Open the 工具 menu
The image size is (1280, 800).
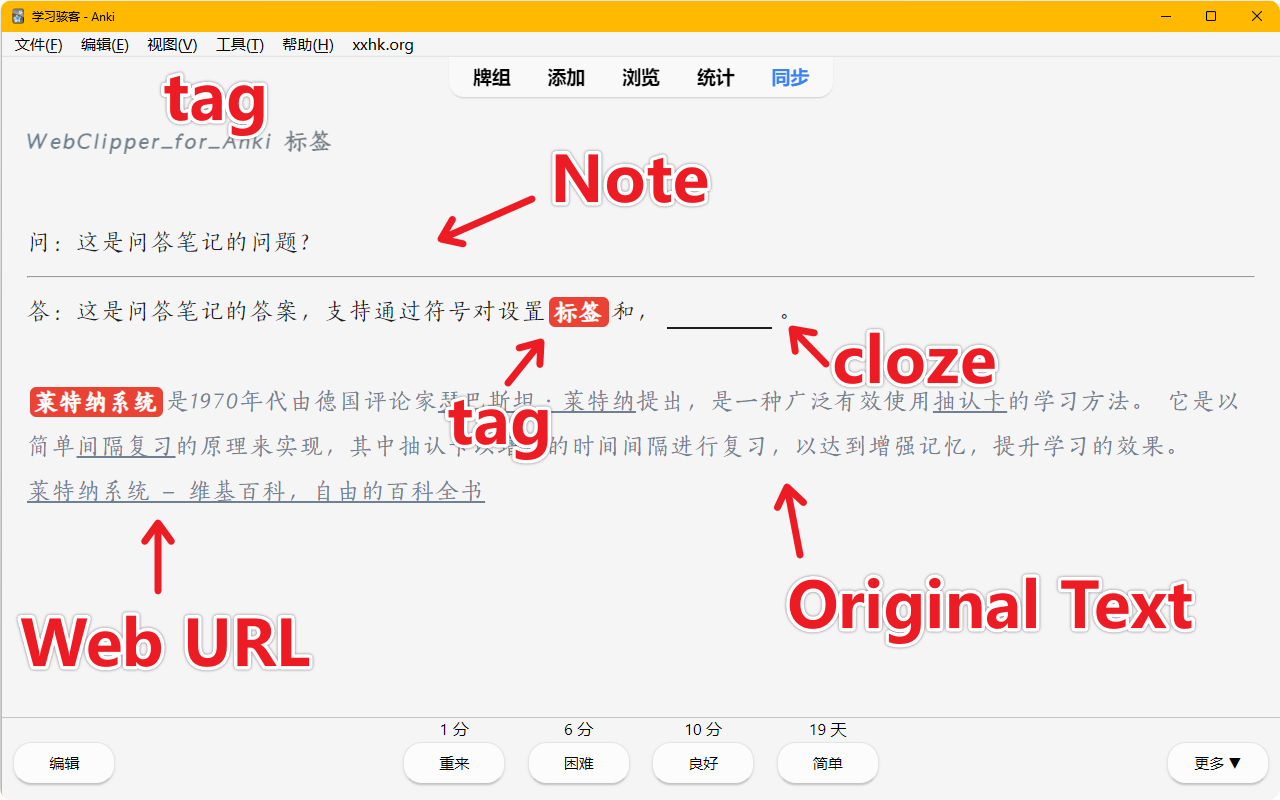tap(239, 44)
